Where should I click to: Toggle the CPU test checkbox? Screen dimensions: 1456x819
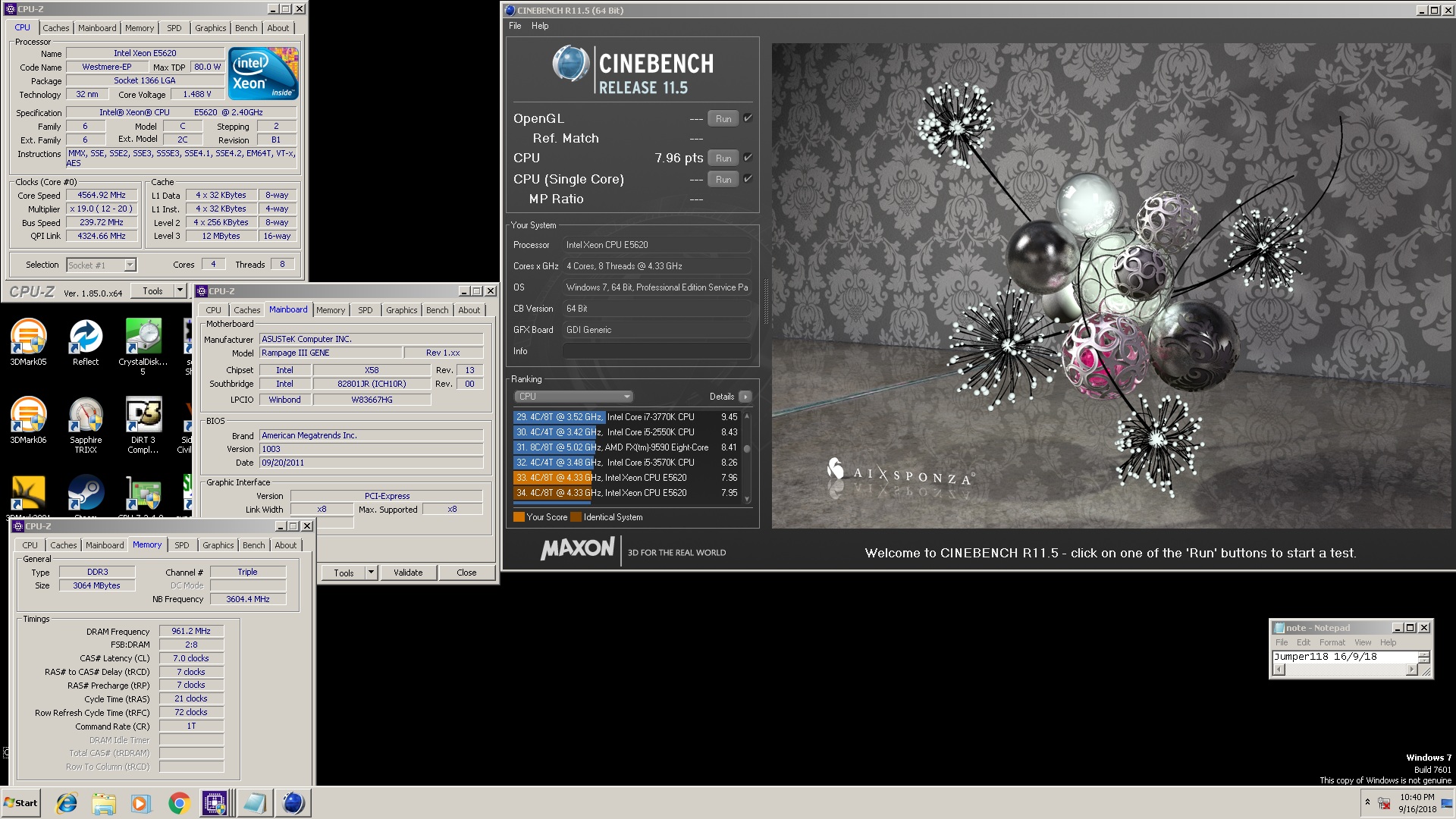pos(748,158)
